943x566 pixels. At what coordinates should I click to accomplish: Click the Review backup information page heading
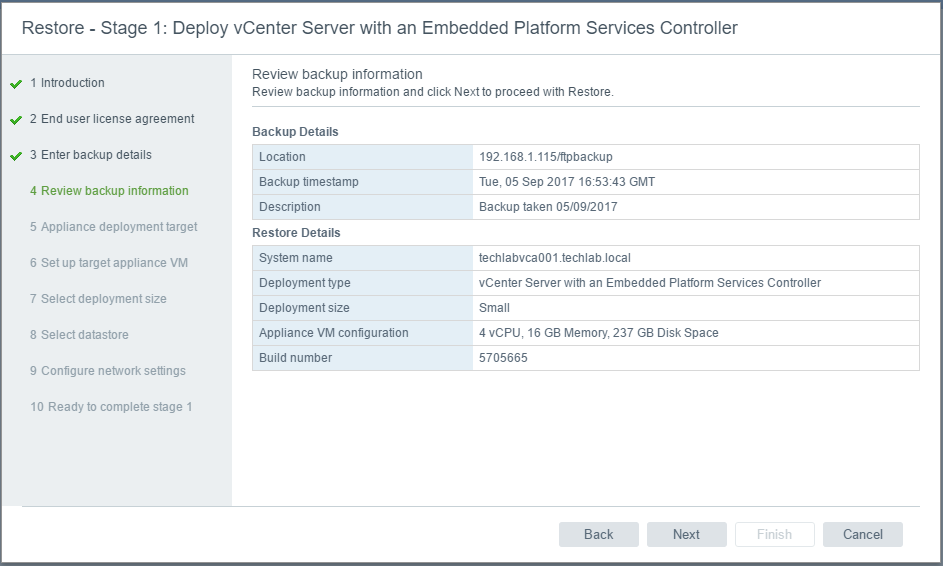pyautogui.click(x=337, y=74)
